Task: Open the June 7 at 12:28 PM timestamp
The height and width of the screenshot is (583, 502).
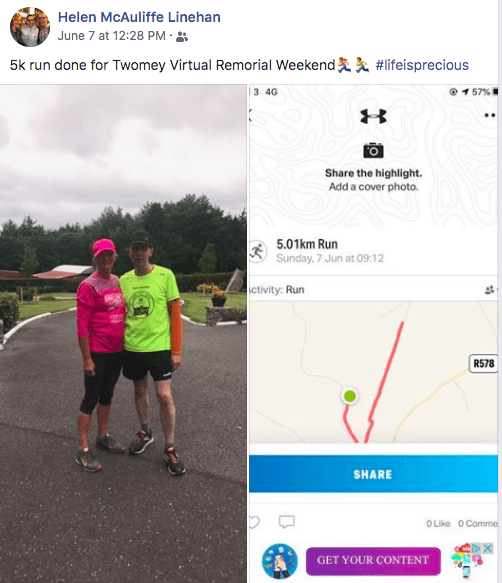Action: 112,36
